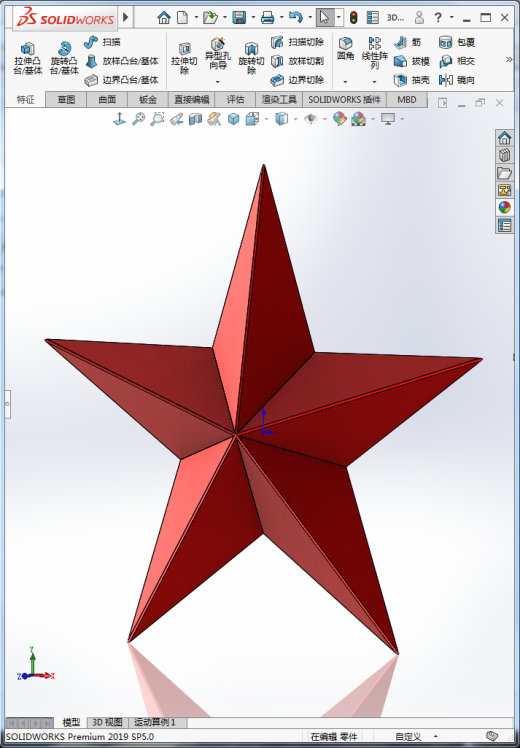Click the Open file icon
The image size is (520, 748).
[x=210, y=18]
